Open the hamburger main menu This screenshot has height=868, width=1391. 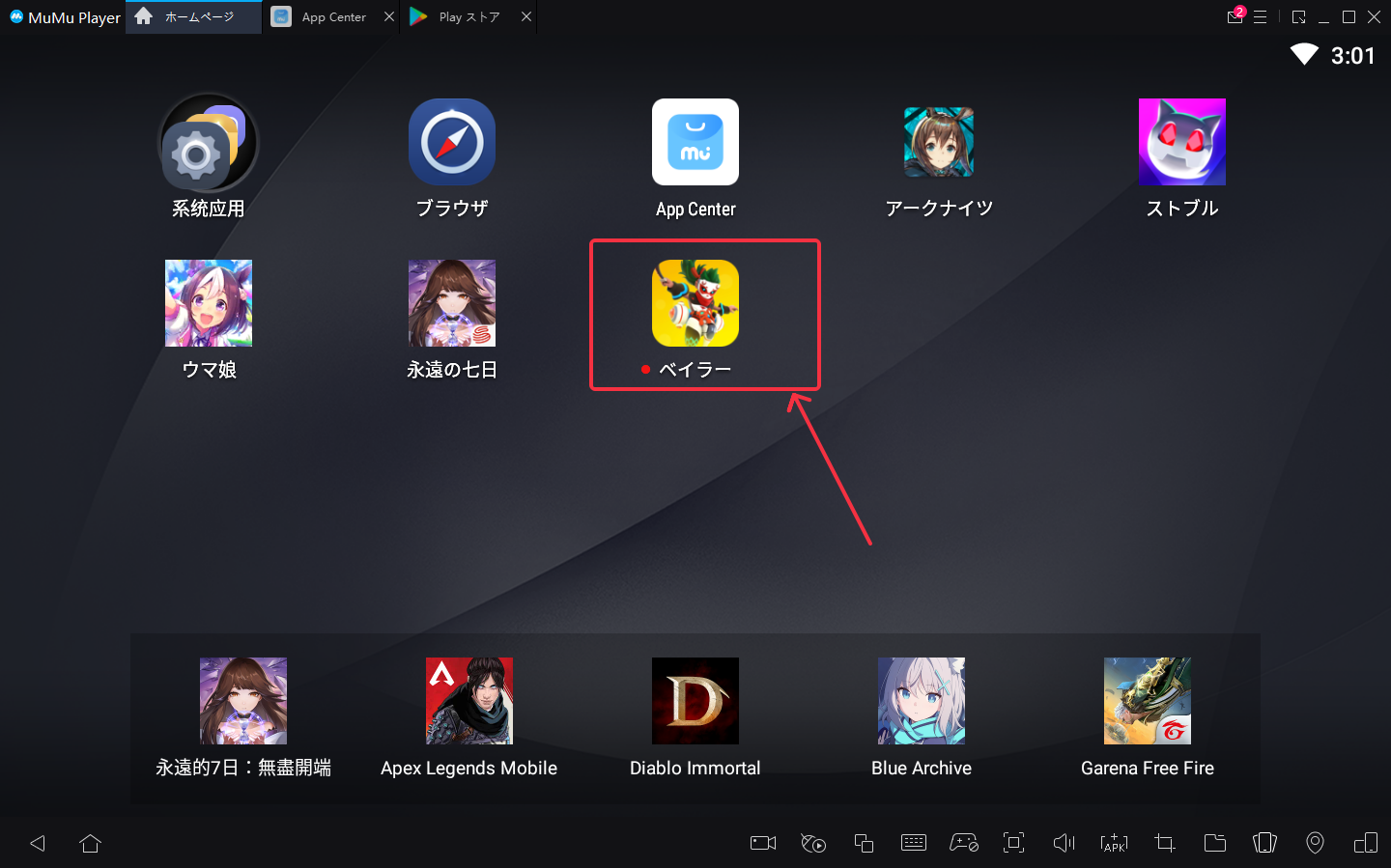click(1260, 16)
